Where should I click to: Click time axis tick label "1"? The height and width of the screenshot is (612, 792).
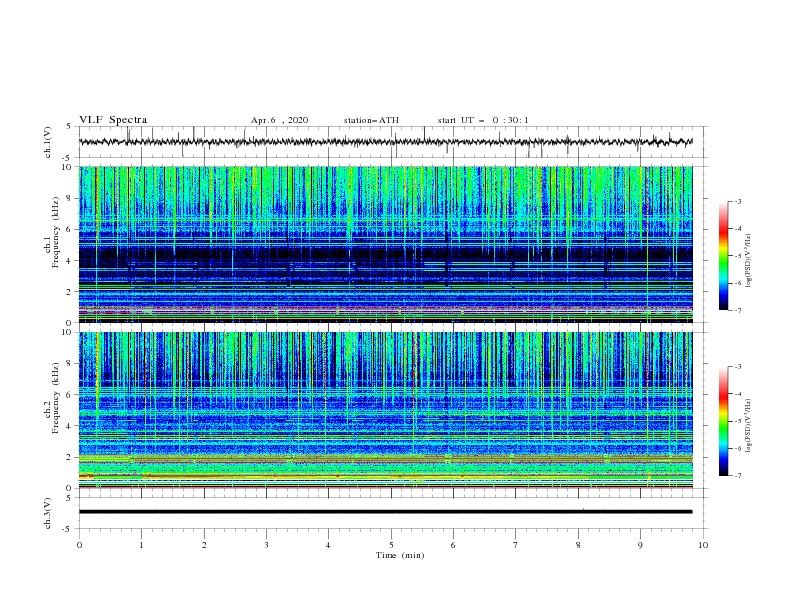tap(141, 545)
